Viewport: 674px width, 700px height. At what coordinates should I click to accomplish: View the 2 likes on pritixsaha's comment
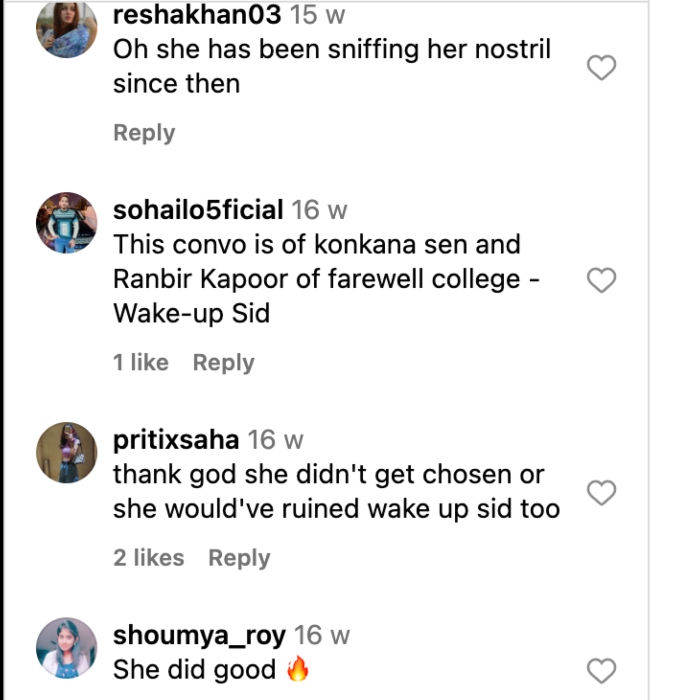149,558
